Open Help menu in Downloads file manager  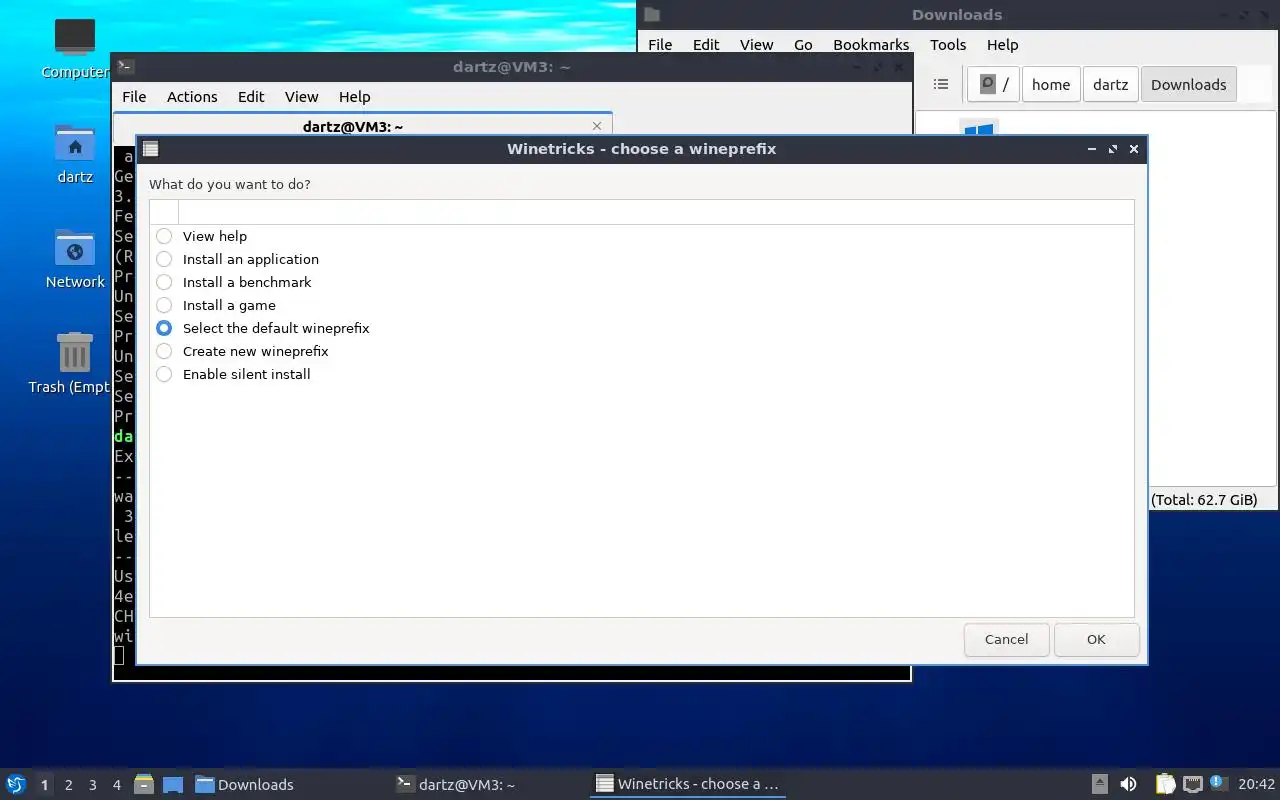tap(1002, 45)
